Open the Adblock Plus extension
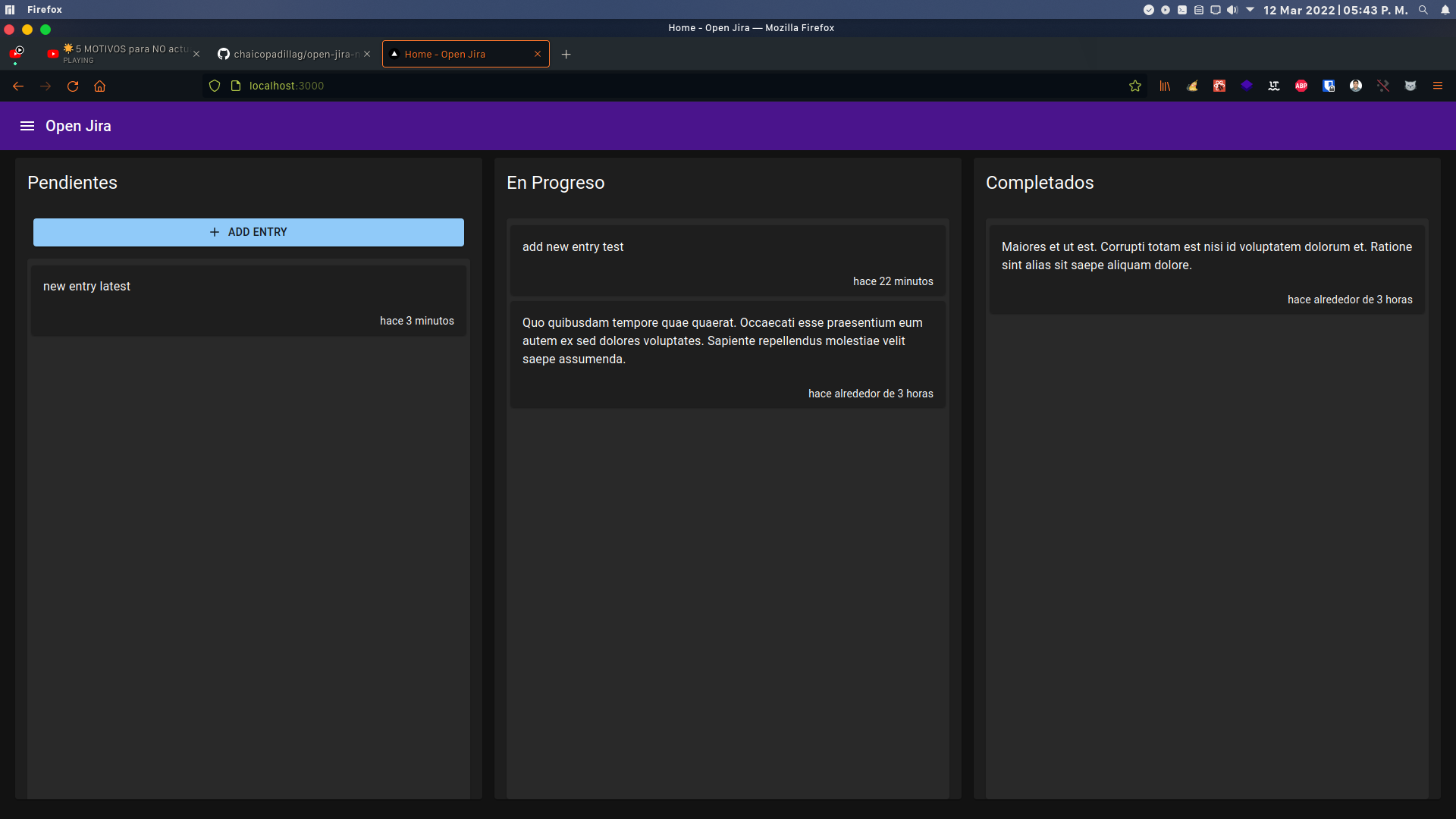The height and width of the screenshot is (819, 1456). click(x=1301, y=86)
